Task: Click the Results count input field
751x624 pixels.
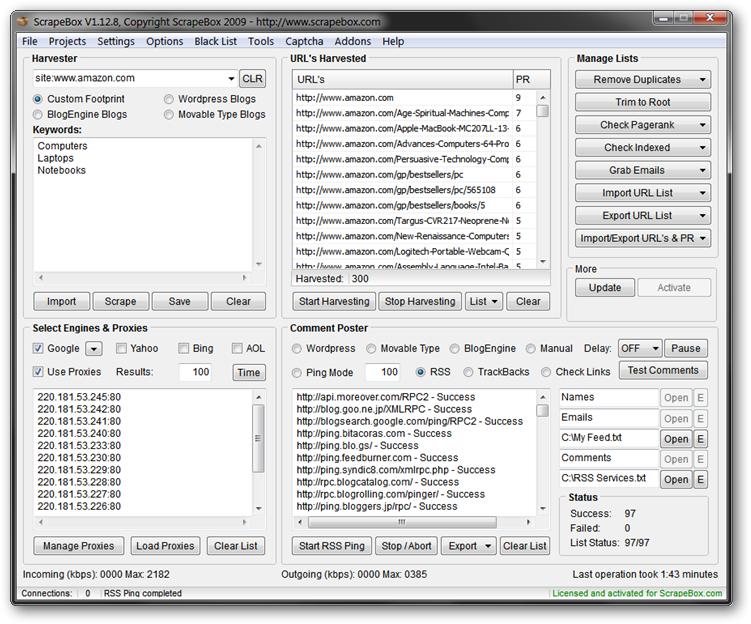Action: coord(195,372)
